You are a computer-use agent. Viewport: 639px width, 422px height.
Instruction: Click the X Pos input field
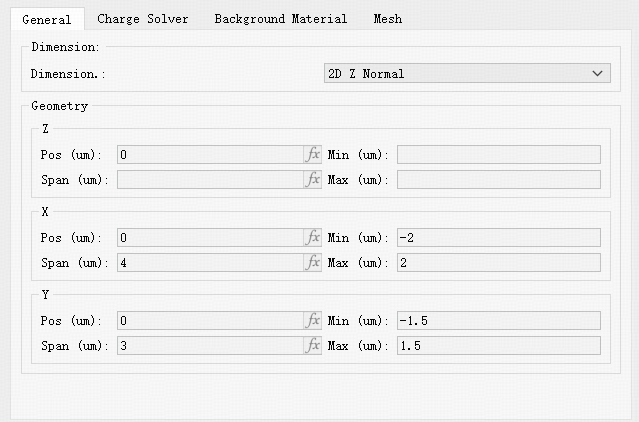[x=210, y=238]
